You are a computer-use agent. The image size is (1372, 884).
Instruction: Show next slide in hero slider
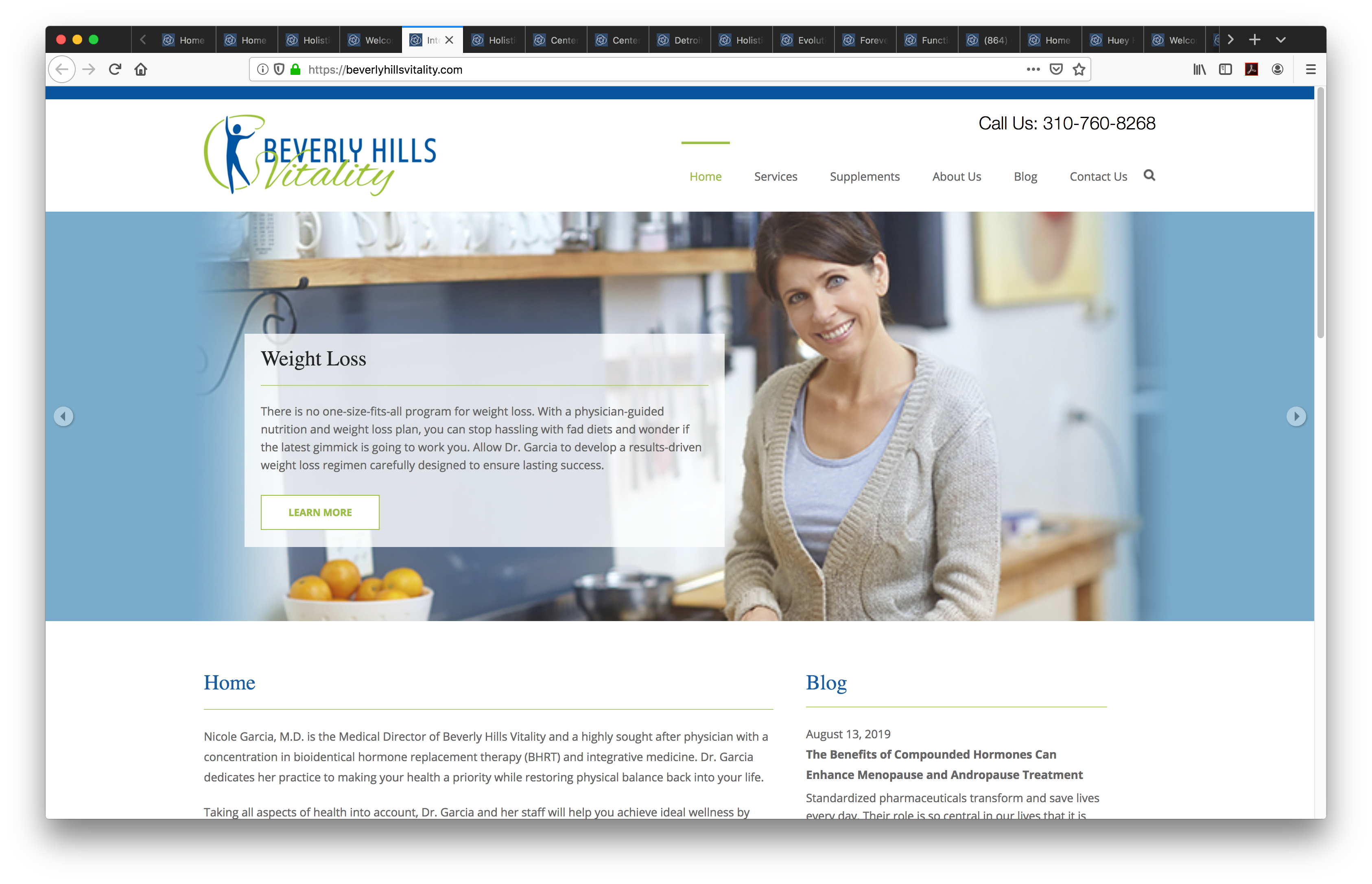[1296, 416]
